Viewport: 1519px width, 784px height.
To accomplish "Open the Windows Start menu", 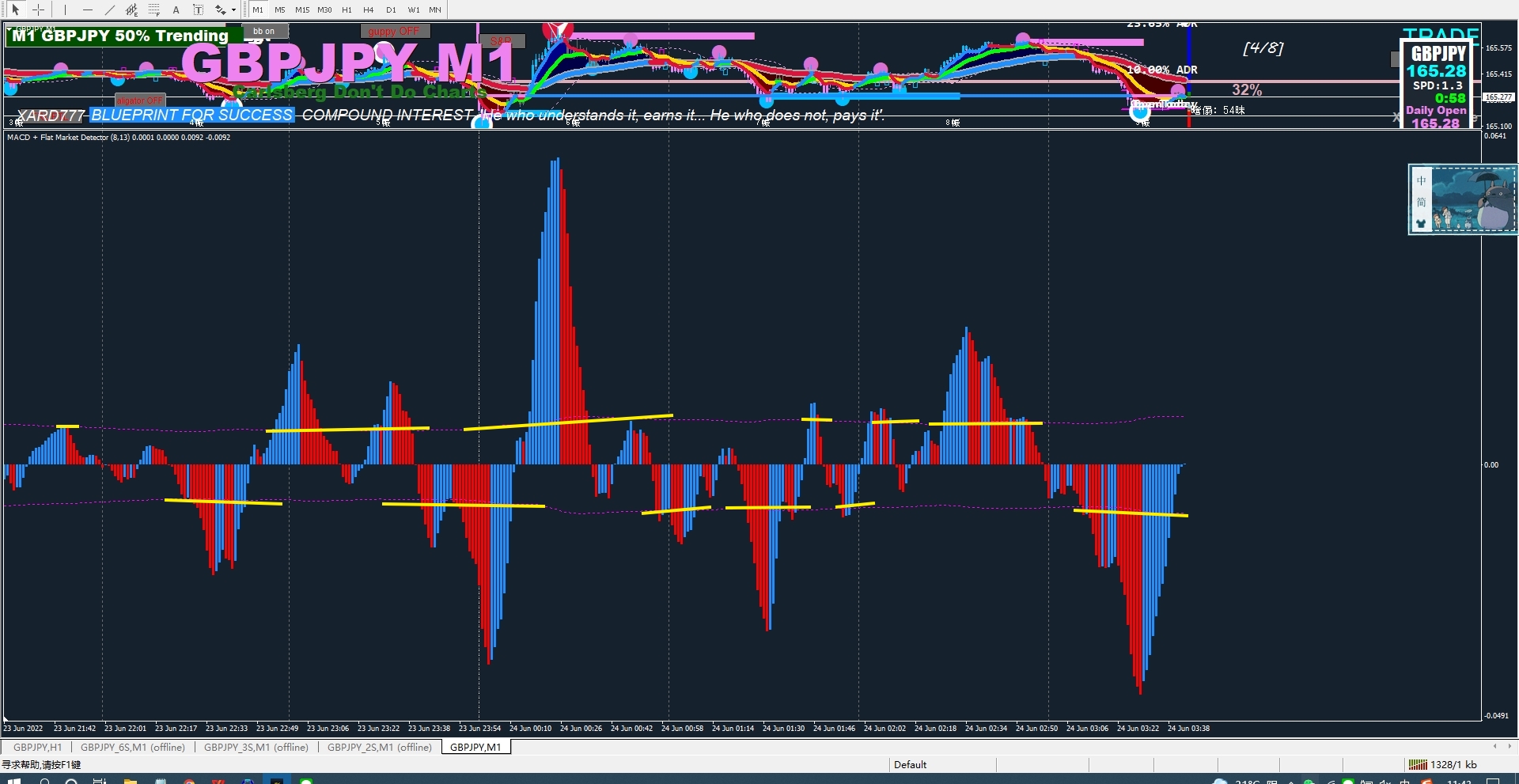I will pyautogui.click(x=14, y=781).
